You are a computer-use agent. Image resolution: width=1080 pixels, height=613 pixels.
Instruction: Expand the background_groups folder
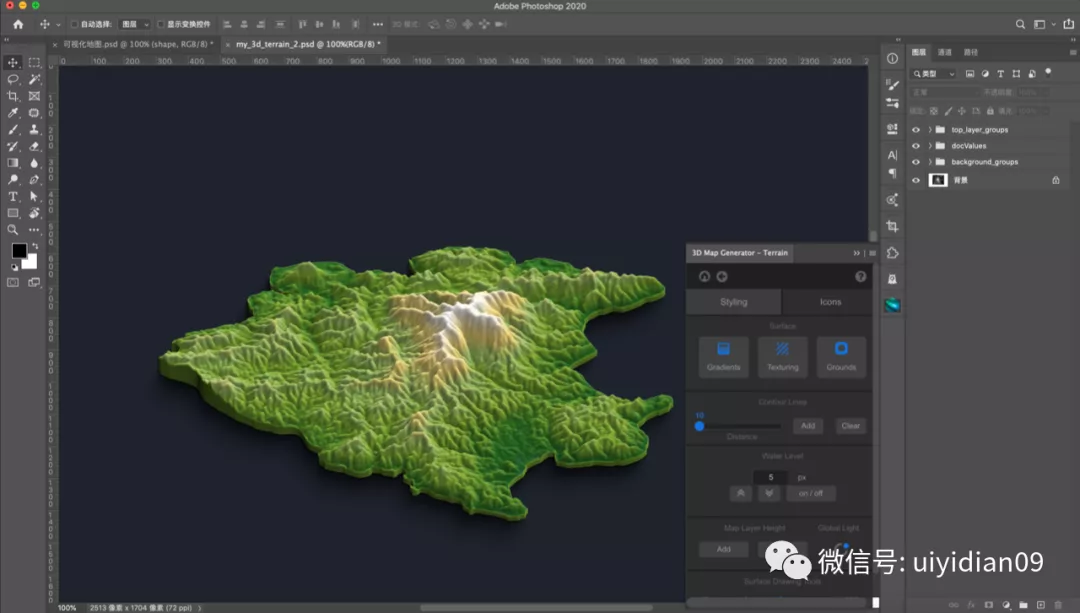(930, 162)
